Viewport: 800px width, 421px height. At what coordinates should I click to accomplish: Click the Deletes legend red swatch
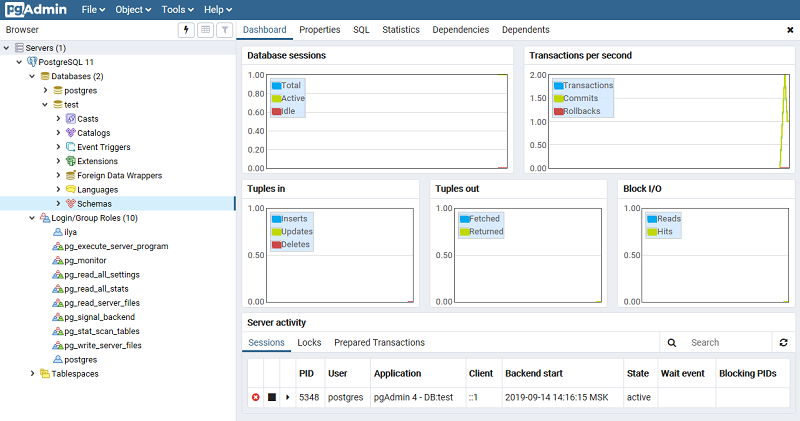click(x=277, y=244)
